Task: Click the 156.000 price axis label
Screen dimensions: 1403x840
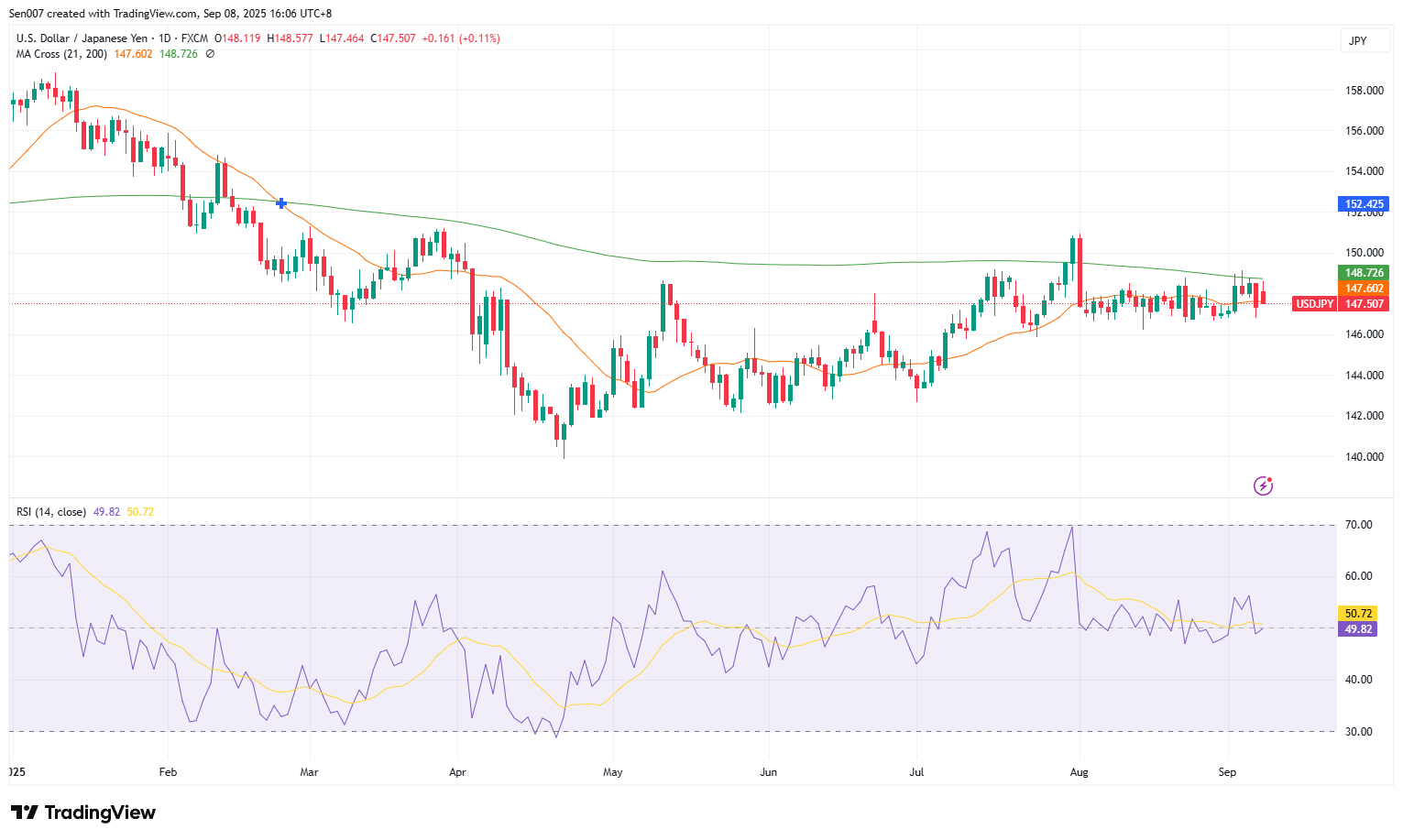Action: click(x=1365, y=131)
